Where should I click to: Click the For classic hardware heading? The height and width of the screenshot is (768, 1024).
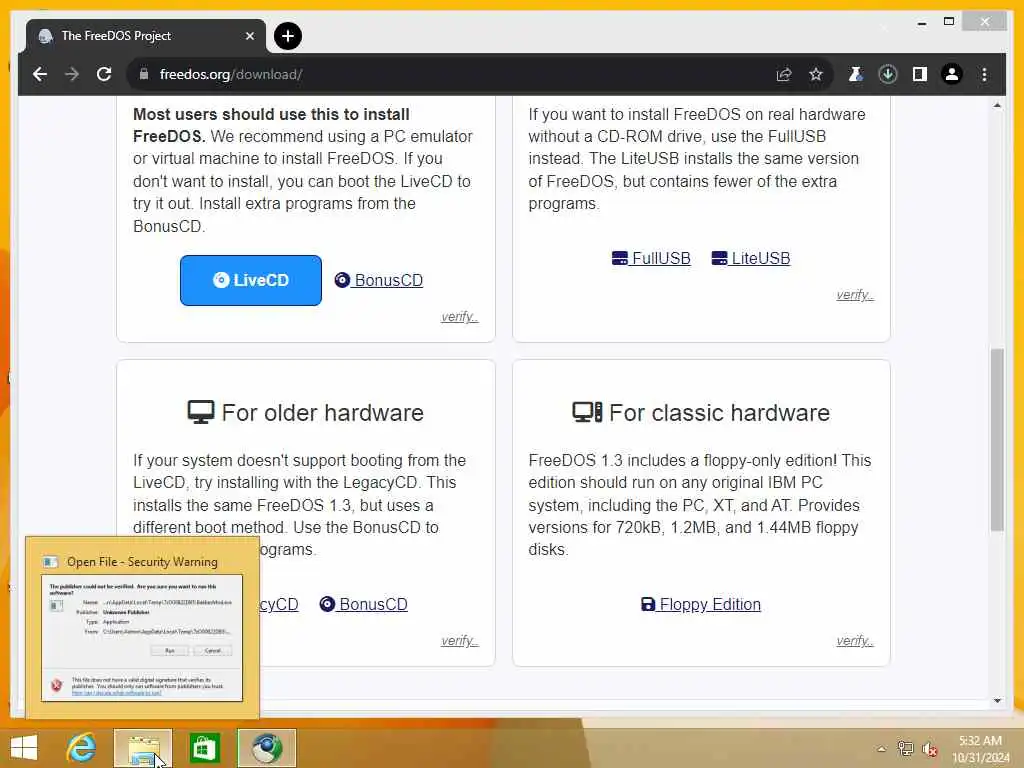tap(701, 413)
